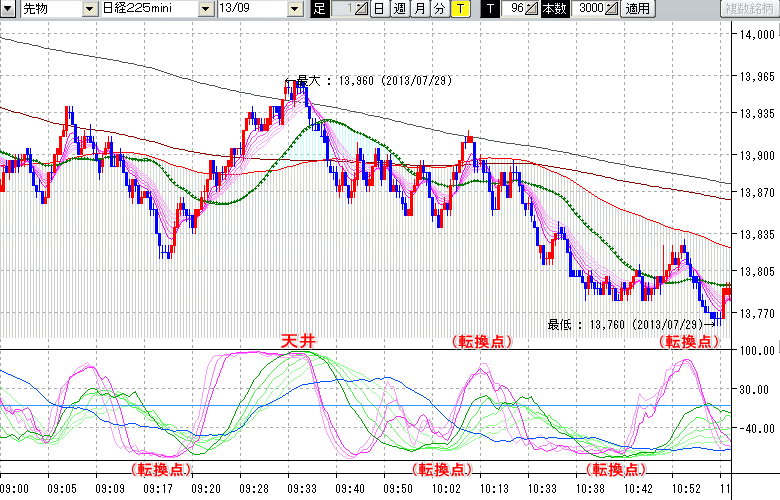Click the spinner next to value 3000

612,9
